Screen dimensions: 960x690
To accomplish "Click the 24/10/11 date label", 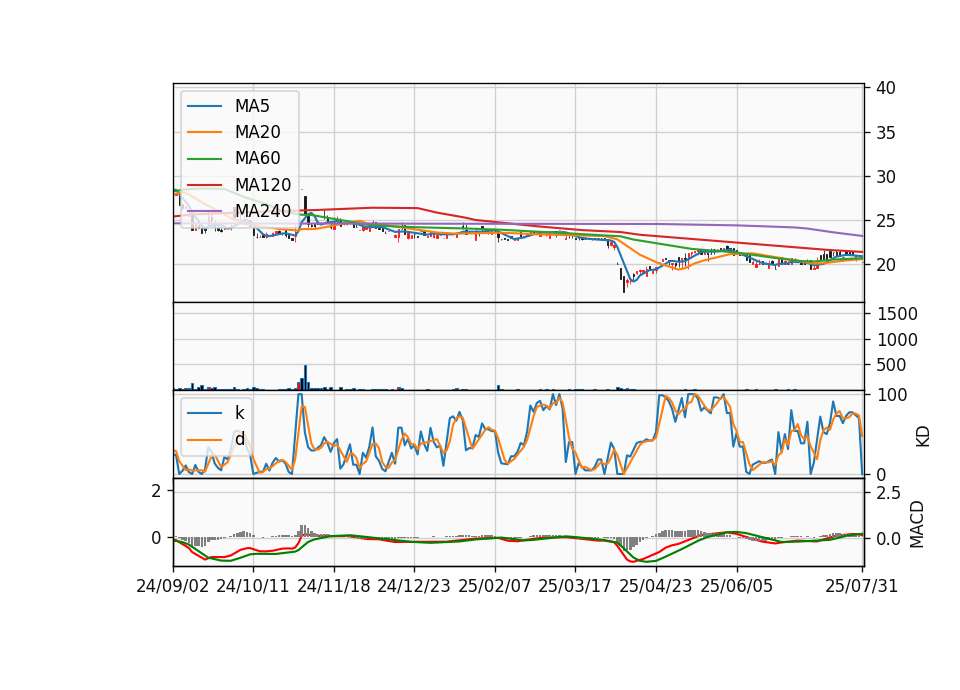I will (253, 586).
